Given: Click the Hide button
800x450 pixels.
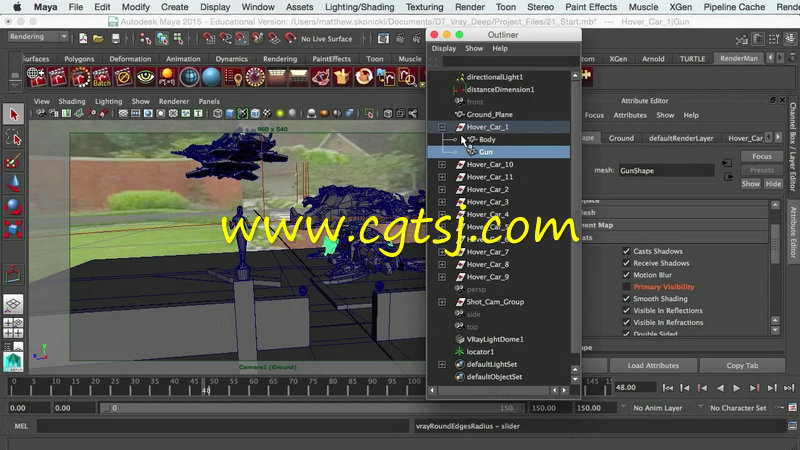Looking at the screenshot, I should tap(772, 184).
